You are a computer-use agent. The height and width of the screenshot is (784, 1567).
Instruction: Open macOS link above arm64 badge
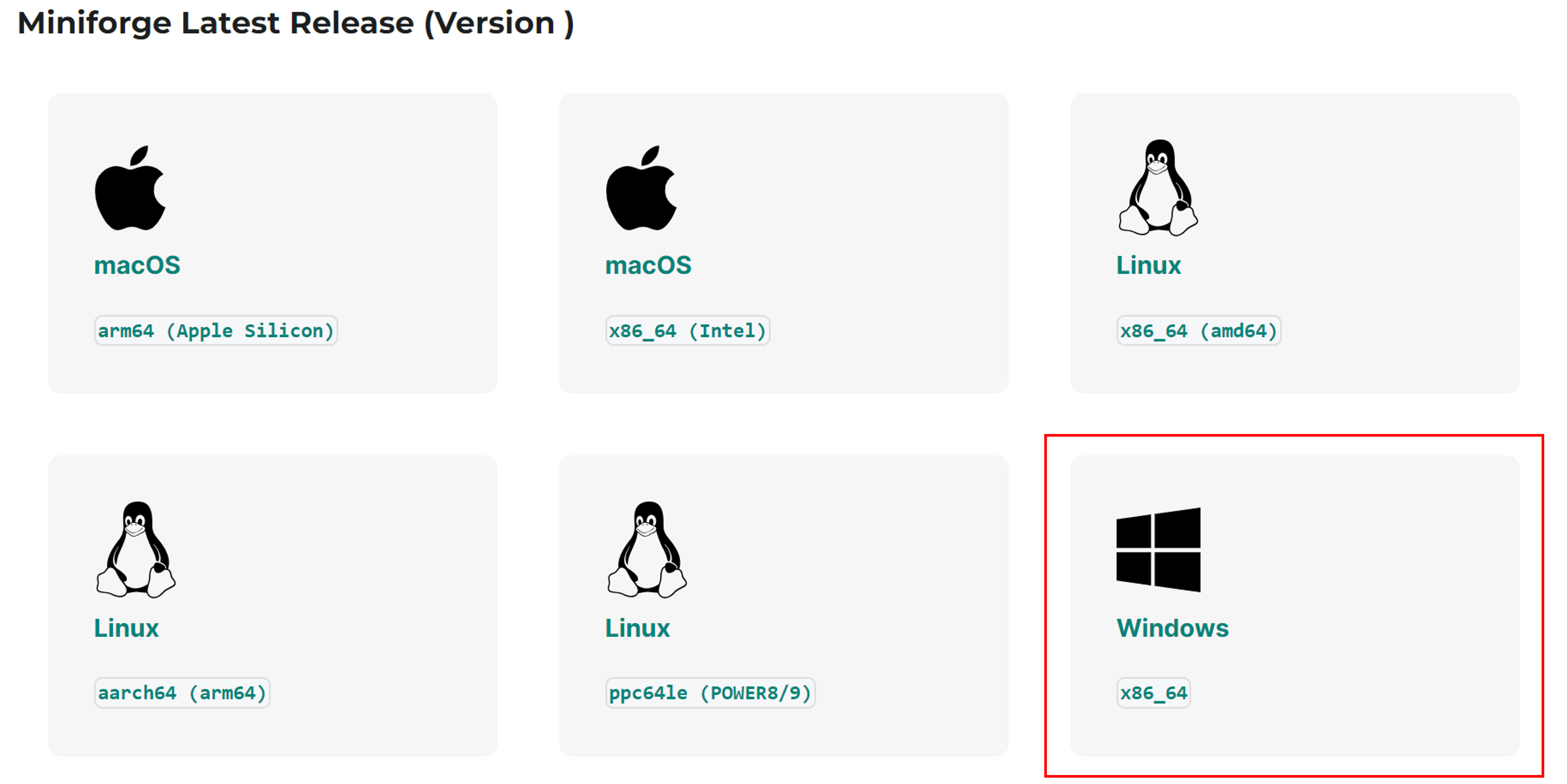coord(137,266)
